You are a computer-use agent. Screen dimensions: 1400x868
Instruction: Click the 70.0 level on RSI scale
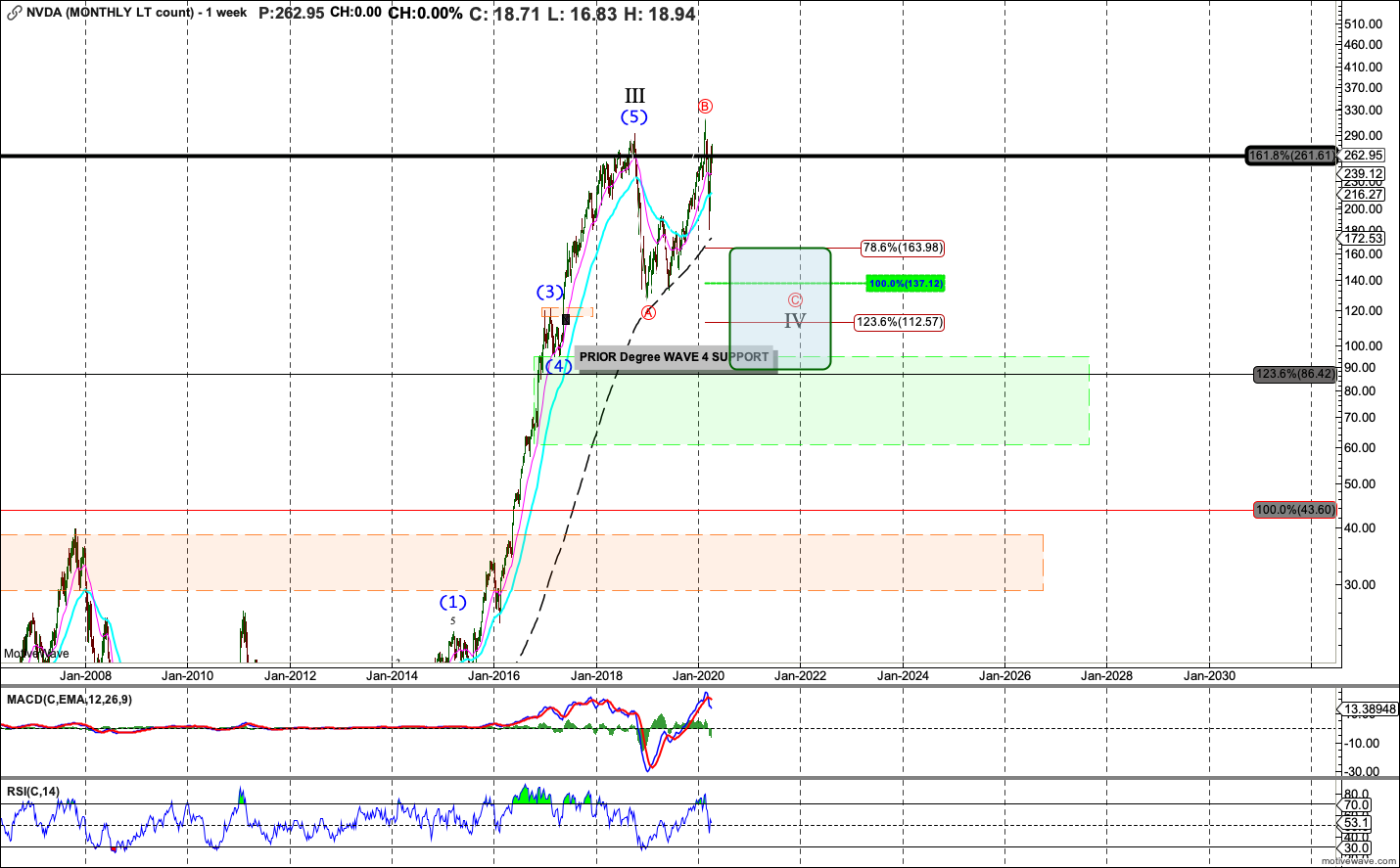coord(1357,805)
